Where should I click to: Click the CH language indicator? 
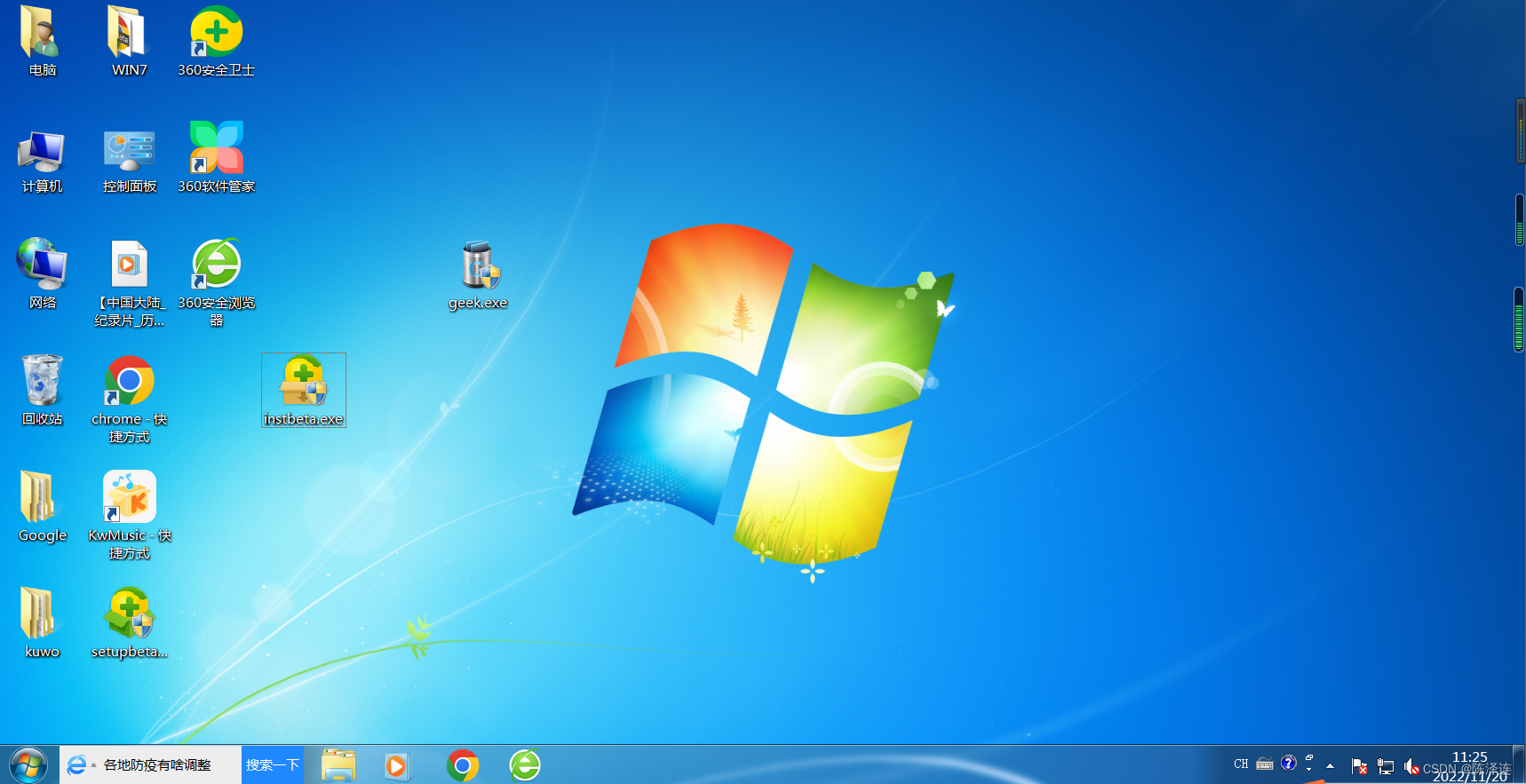tap(1241, 764)
